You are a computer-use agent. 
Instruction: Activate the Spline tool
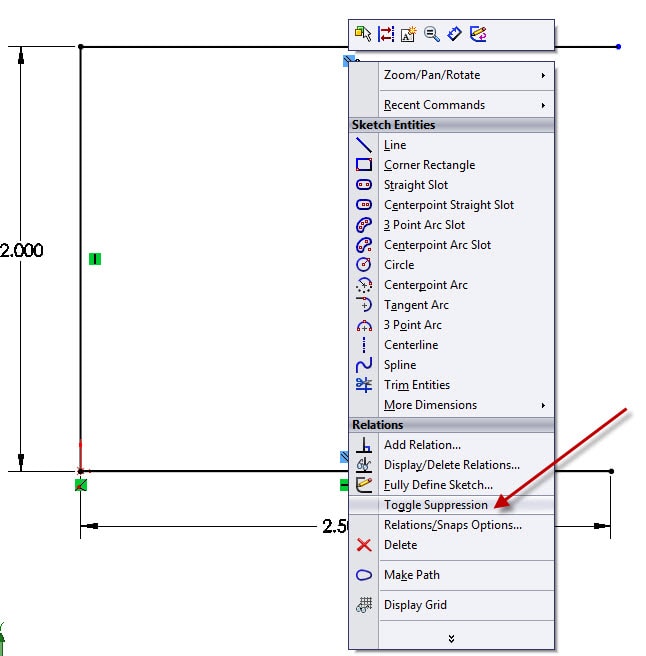tap(400, 365)
